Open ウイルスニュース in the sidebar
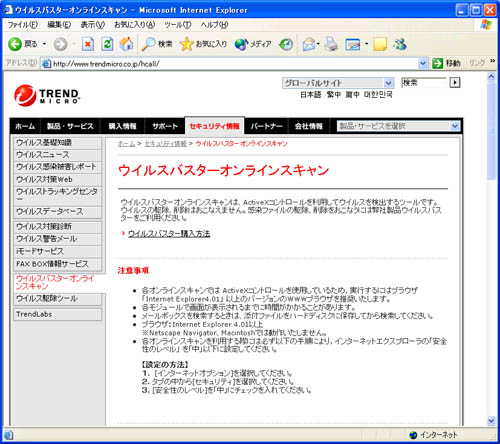The width and height of the screenshot is (500, 444). pos(57,155)
